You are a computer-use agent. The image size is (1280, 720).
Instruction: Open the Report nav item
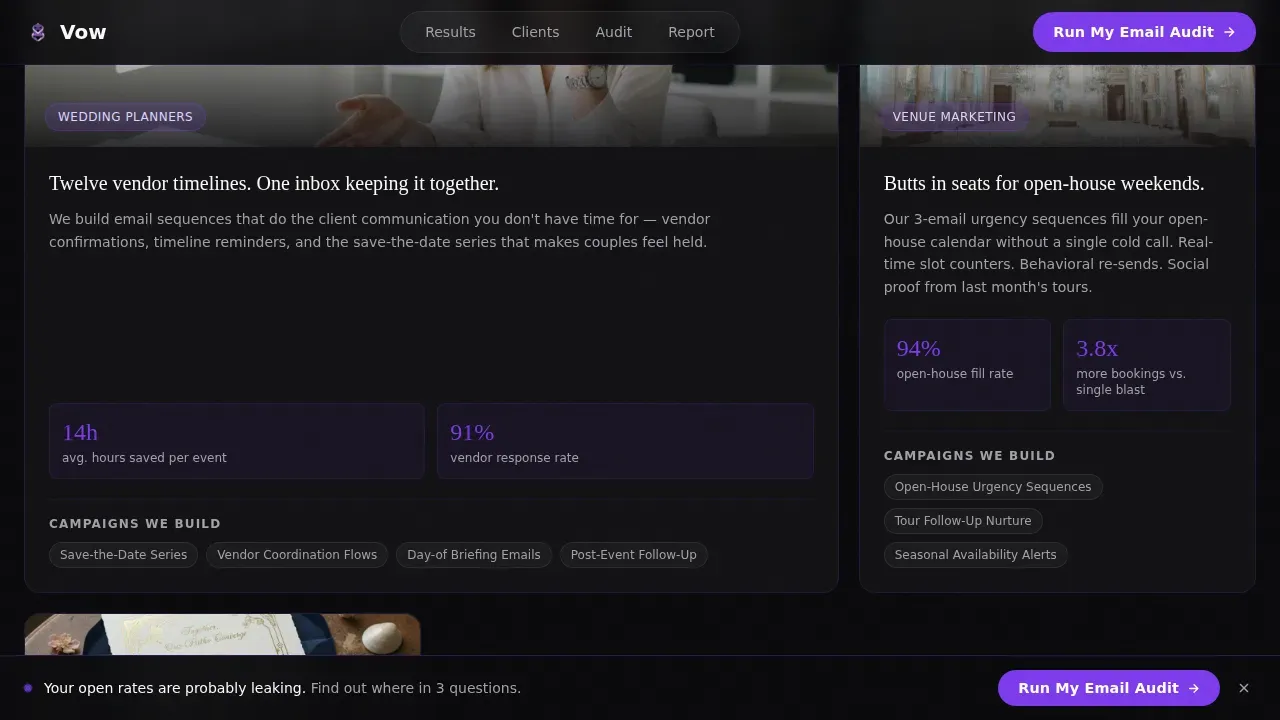tap(691, 32)
